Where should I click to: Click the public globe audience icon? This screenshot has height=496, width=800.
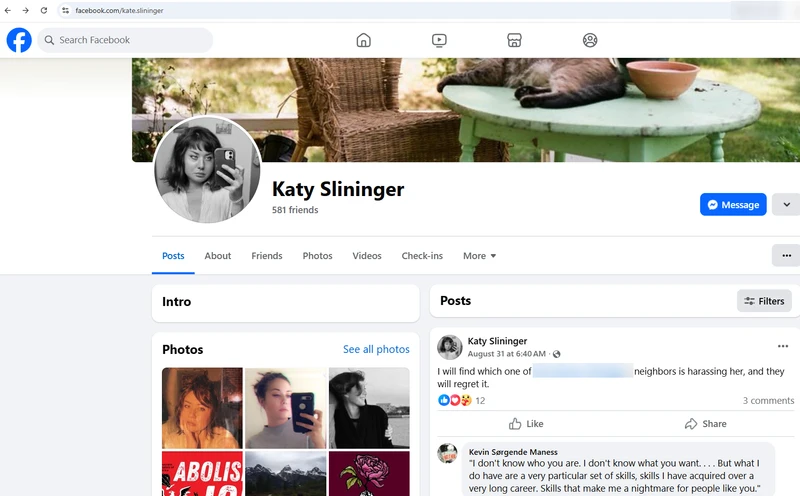pos(557,354)
